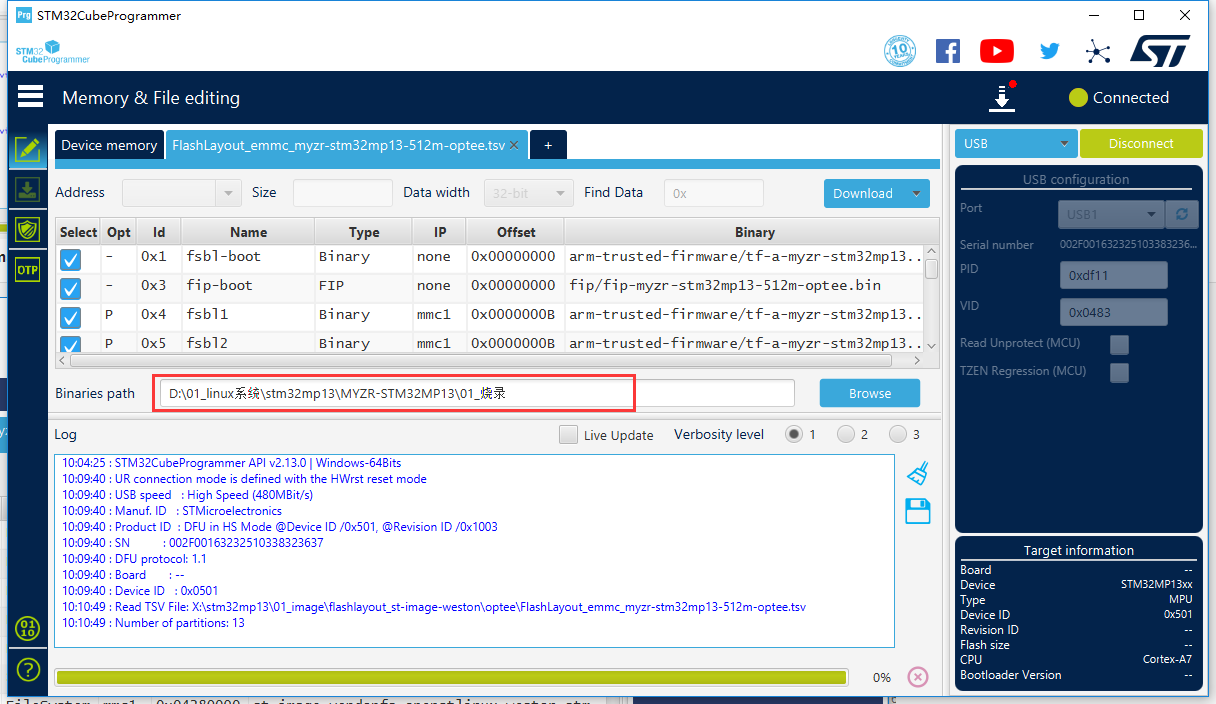Viewport: 1216px width, 704px height.
Task: Open the OTP sidebar panel
Action: [28, 268]
